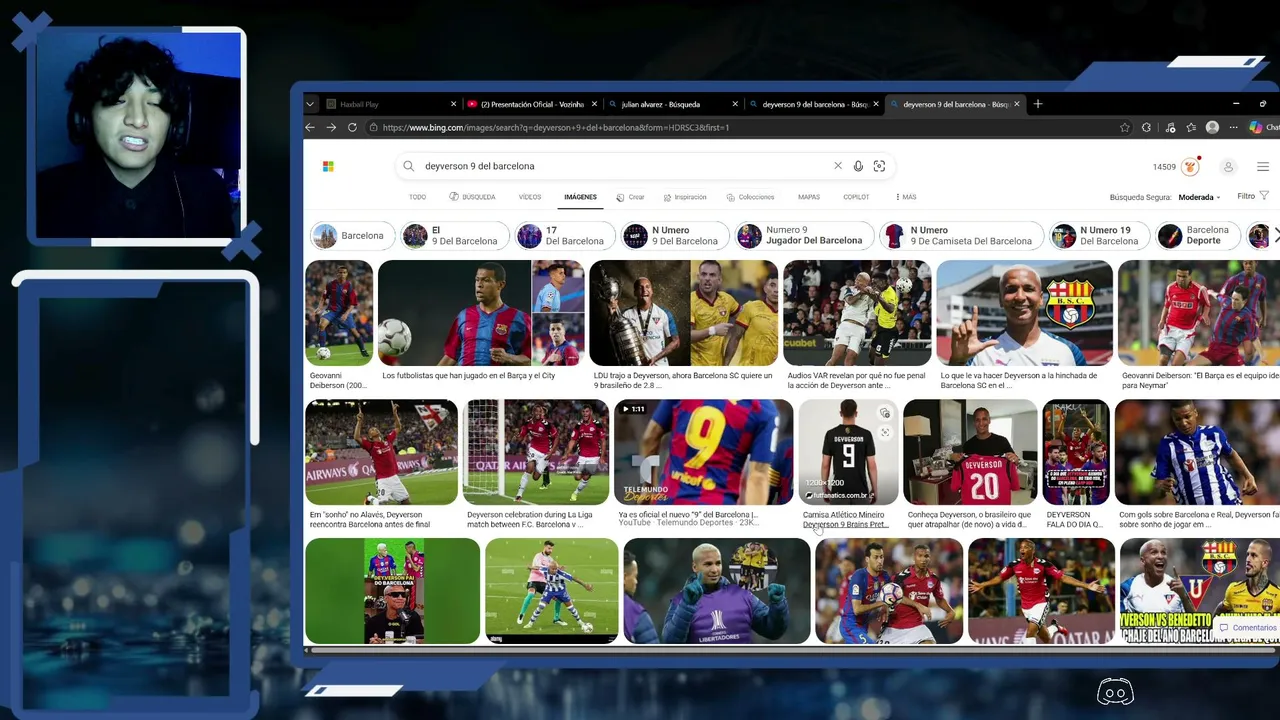1280x720 pixels.
Task: Go forward in browser history
Action: [331, 127]
